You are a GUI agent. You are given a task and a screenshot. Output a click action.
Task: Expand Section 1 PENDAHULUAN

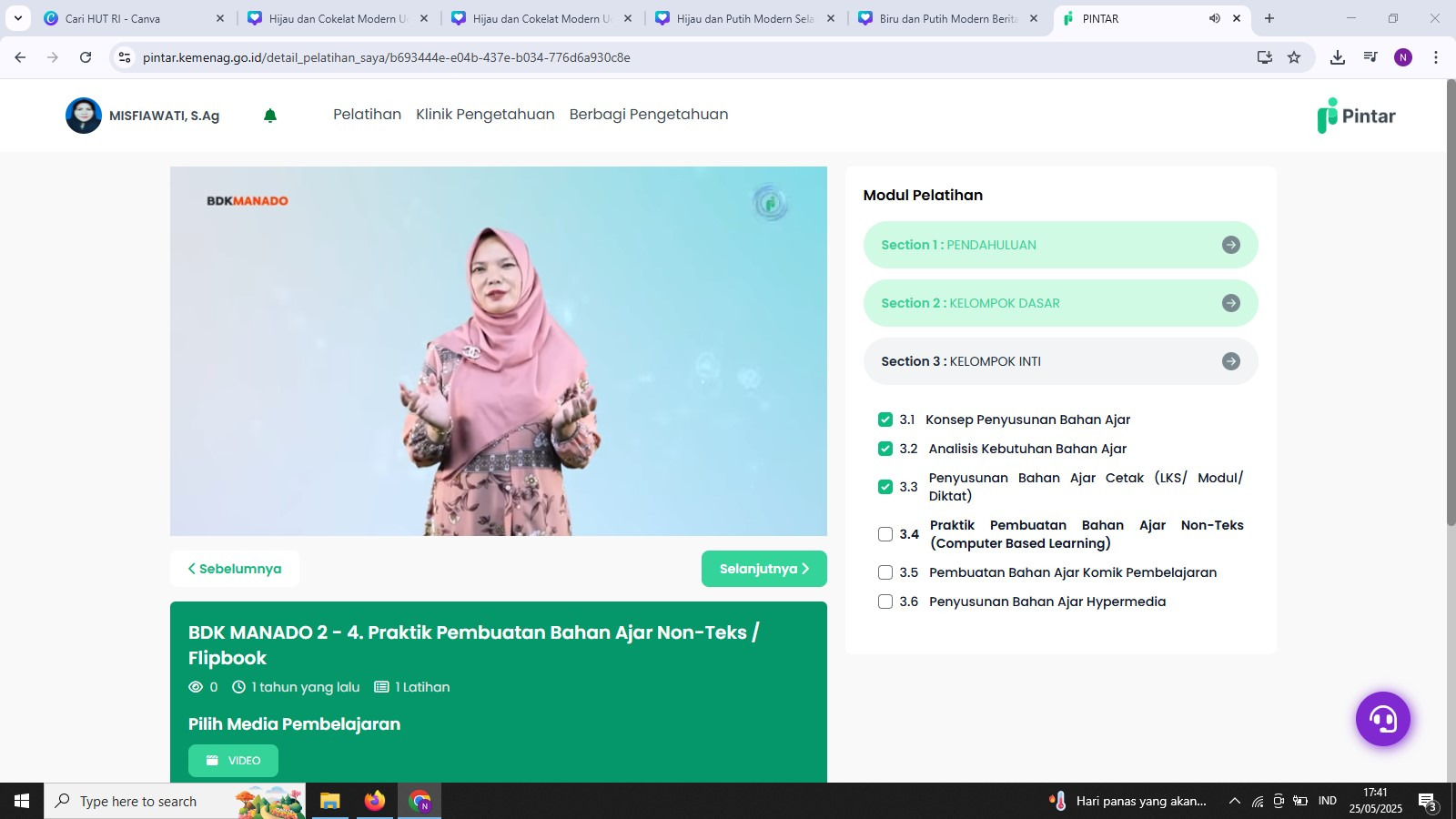click(x=1060, y=245)
